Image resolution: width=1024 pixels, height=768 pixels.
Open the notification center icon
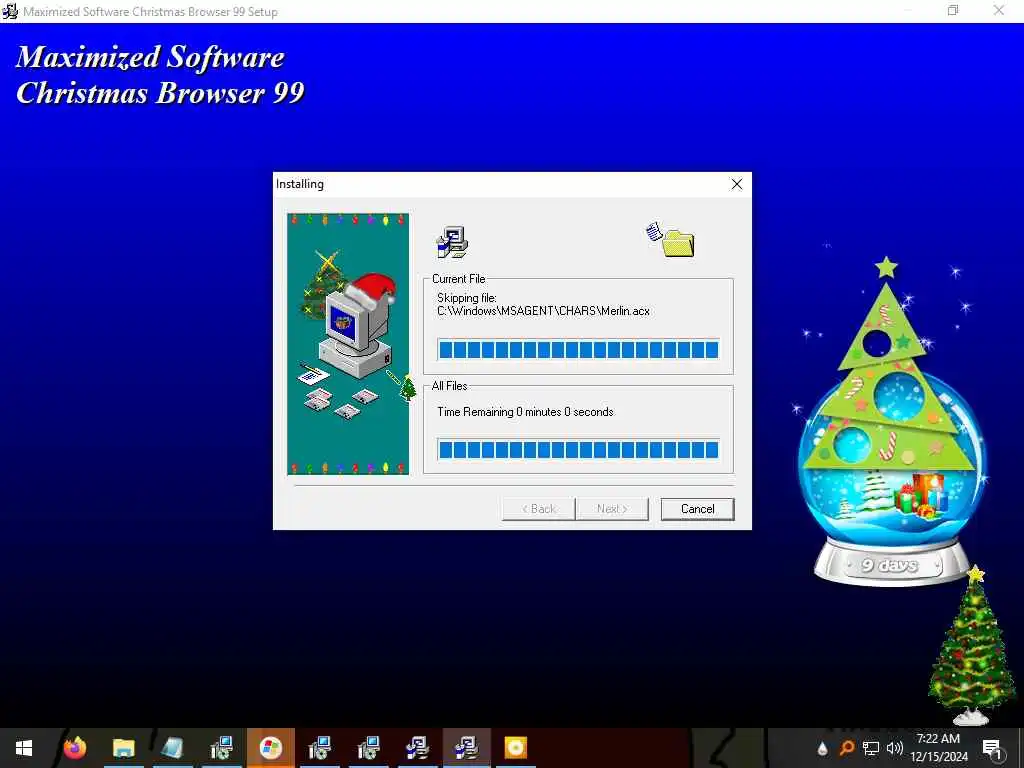click(992, 748)
